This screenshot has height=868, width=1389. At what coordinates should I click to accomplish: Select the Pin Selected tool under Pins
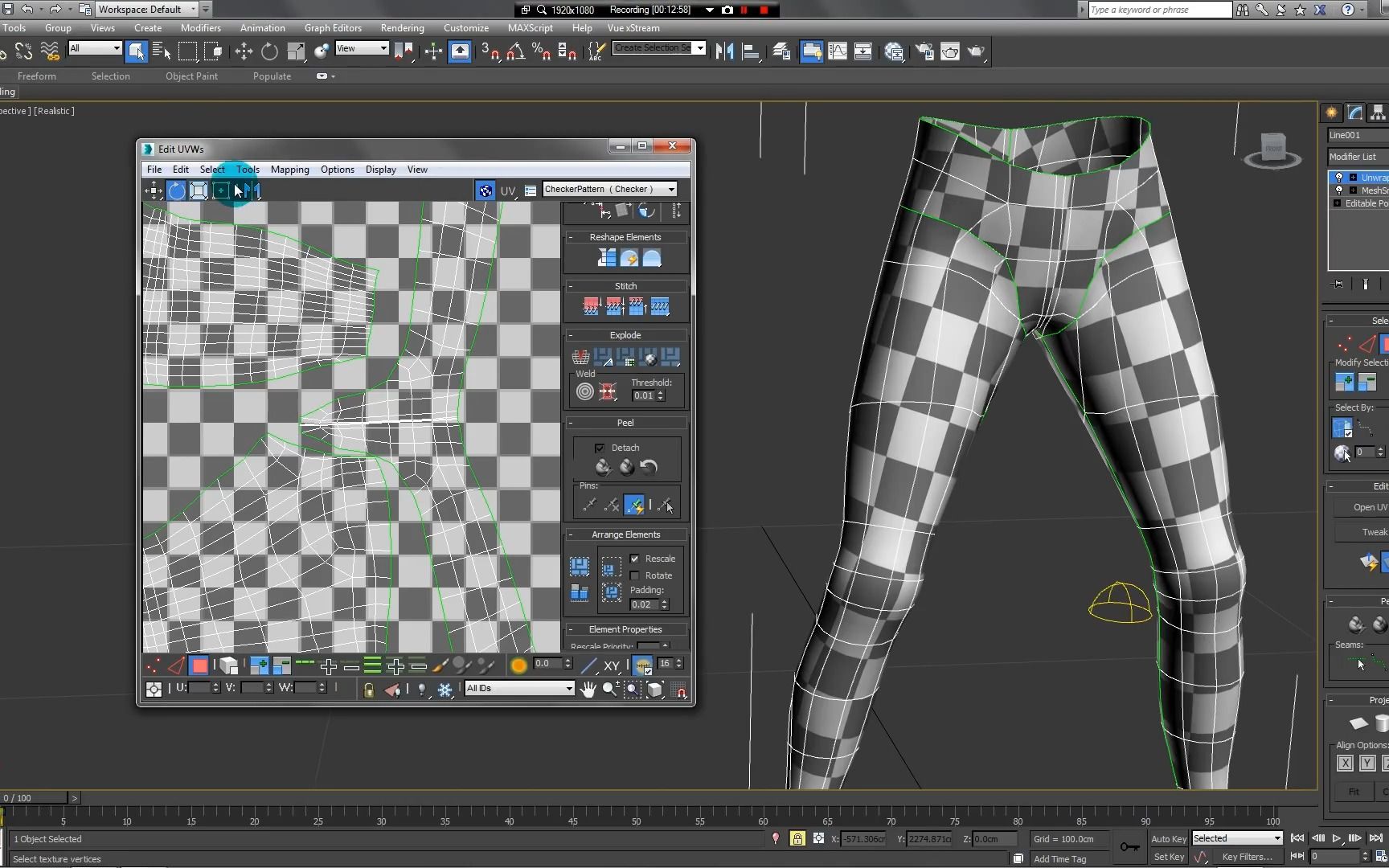pos(589,503)
